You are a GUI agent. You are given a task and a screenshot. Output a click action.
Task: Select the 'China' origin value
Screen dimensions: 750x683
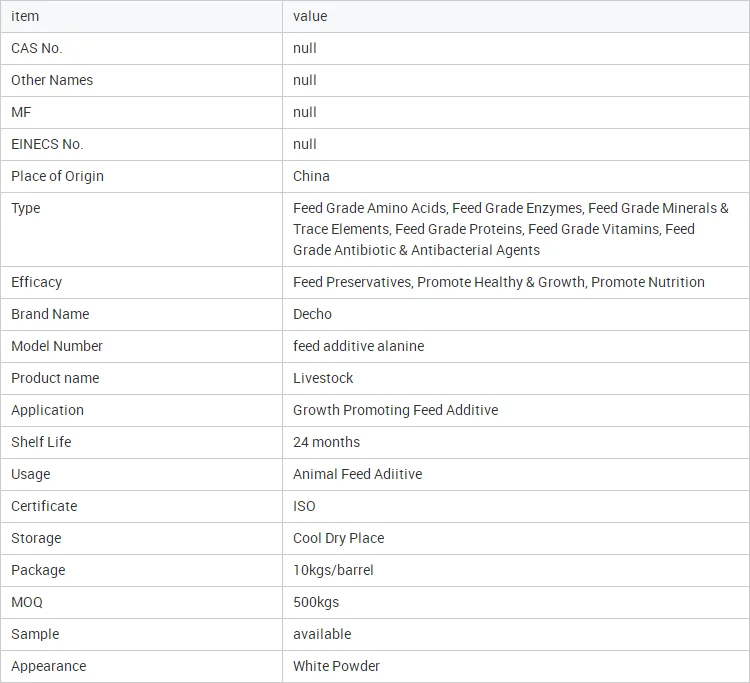pyautogui.click(x=311, y=176)
